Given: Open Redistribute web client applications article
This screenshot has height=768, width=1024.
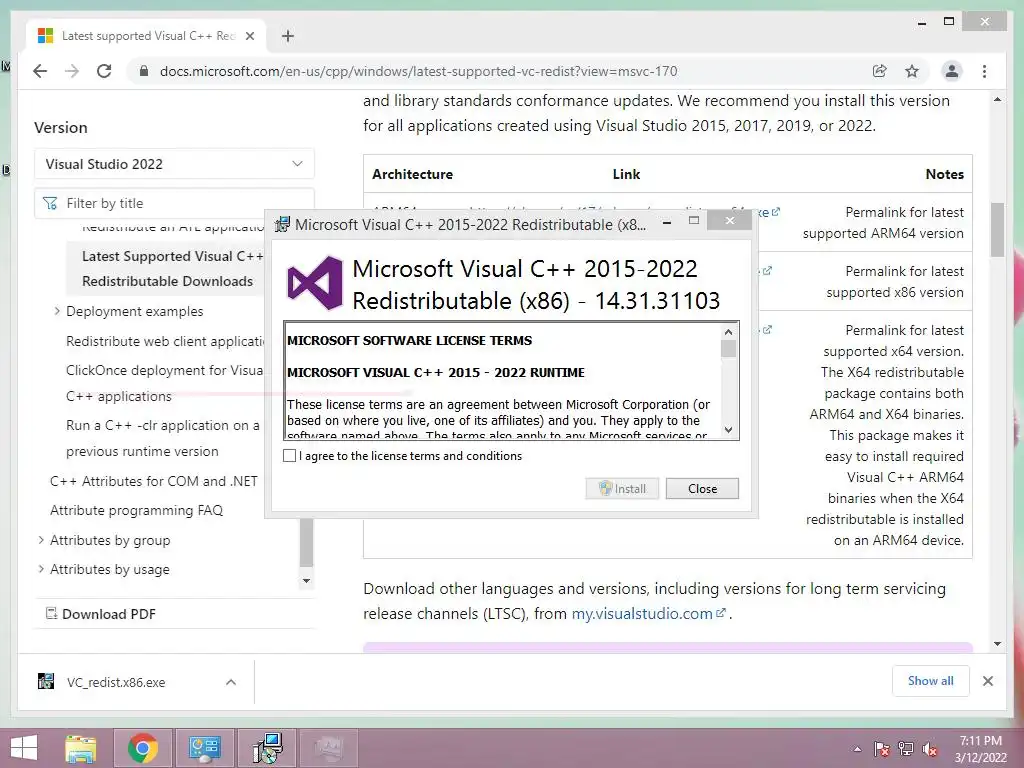Looking at the screenshot, I should click(165, 341).
